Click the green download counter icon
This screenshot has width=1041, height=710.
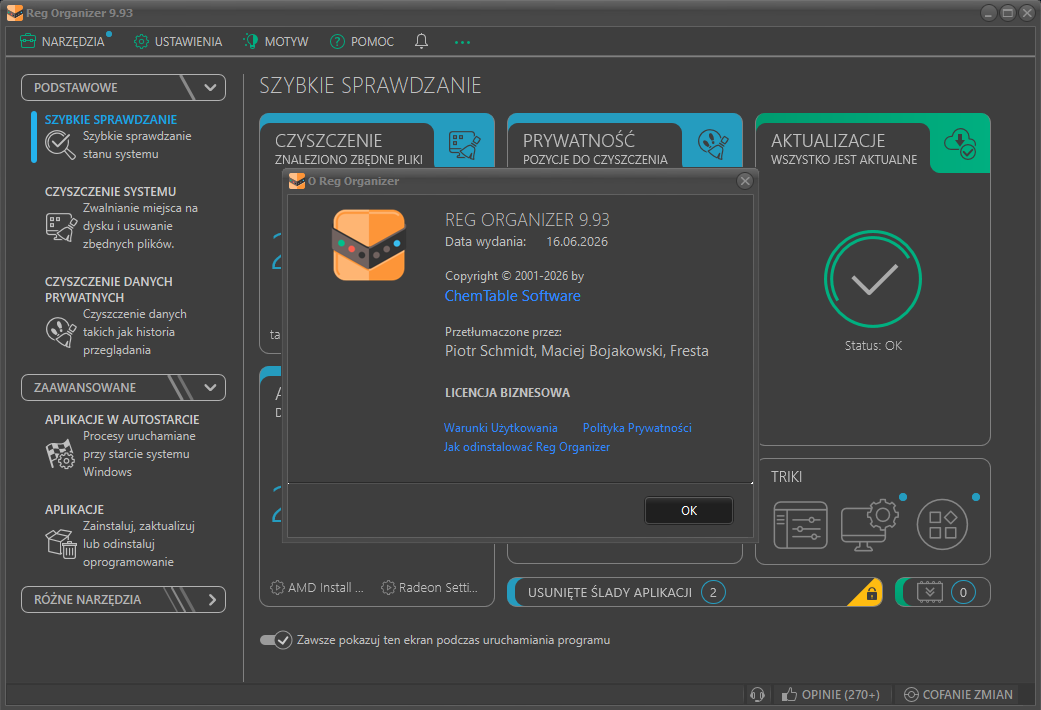(x=930, y=592)
